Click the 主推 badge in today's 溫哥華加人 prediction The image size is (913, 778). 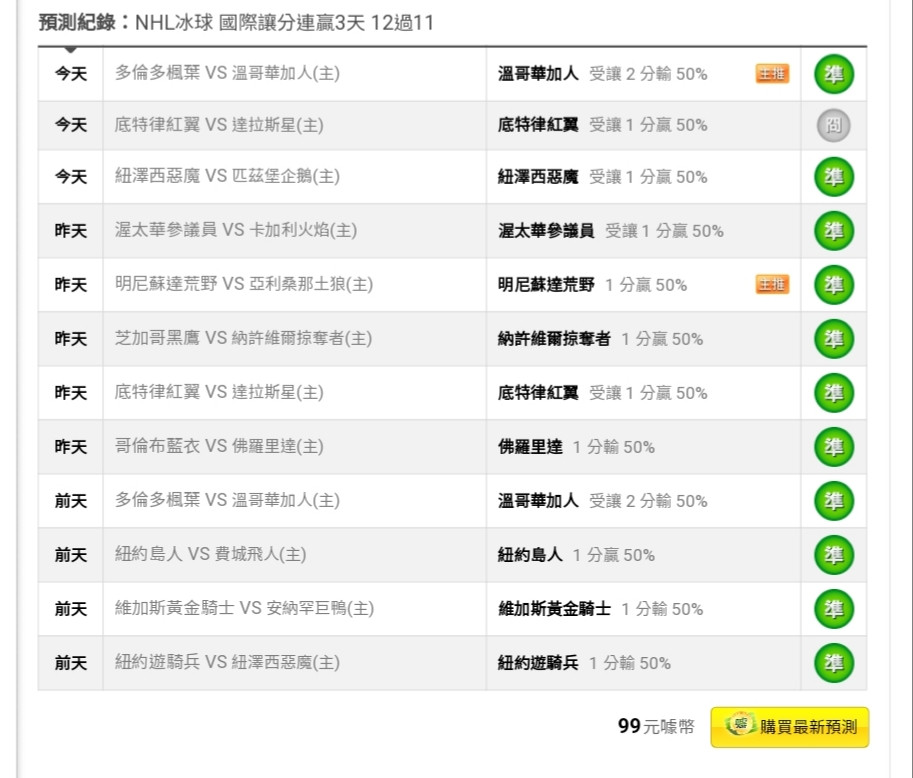772,73
